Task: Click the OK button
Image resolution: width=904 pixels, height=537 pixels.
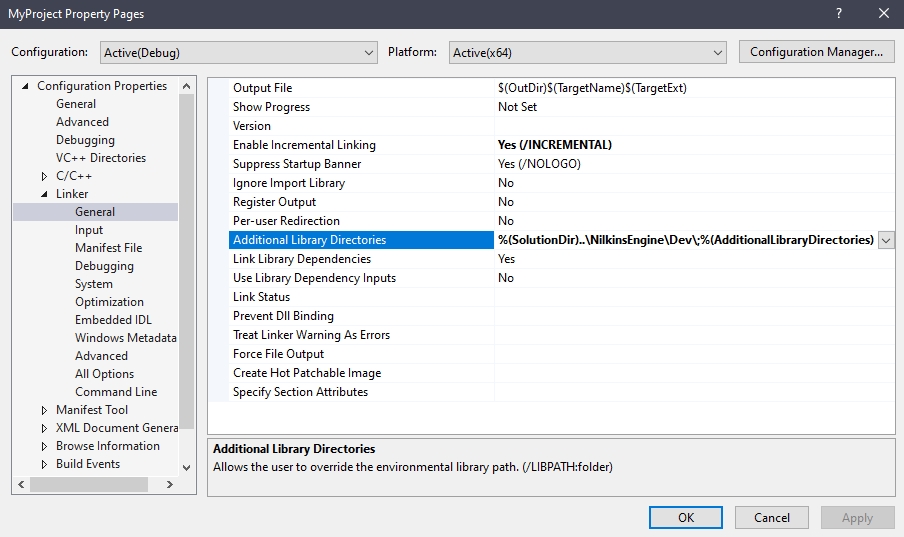Action: coord(685,517)
